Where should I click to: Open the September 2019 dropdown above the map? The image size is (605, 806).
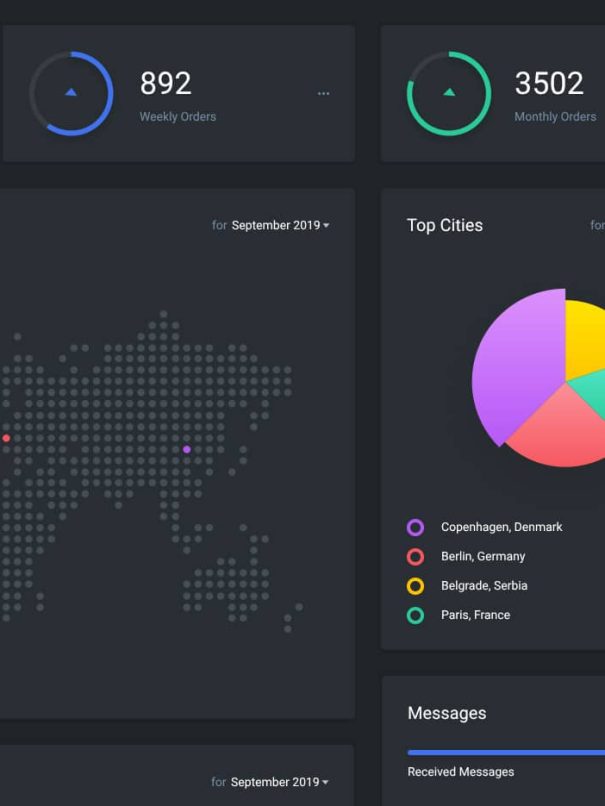point(280,225)
